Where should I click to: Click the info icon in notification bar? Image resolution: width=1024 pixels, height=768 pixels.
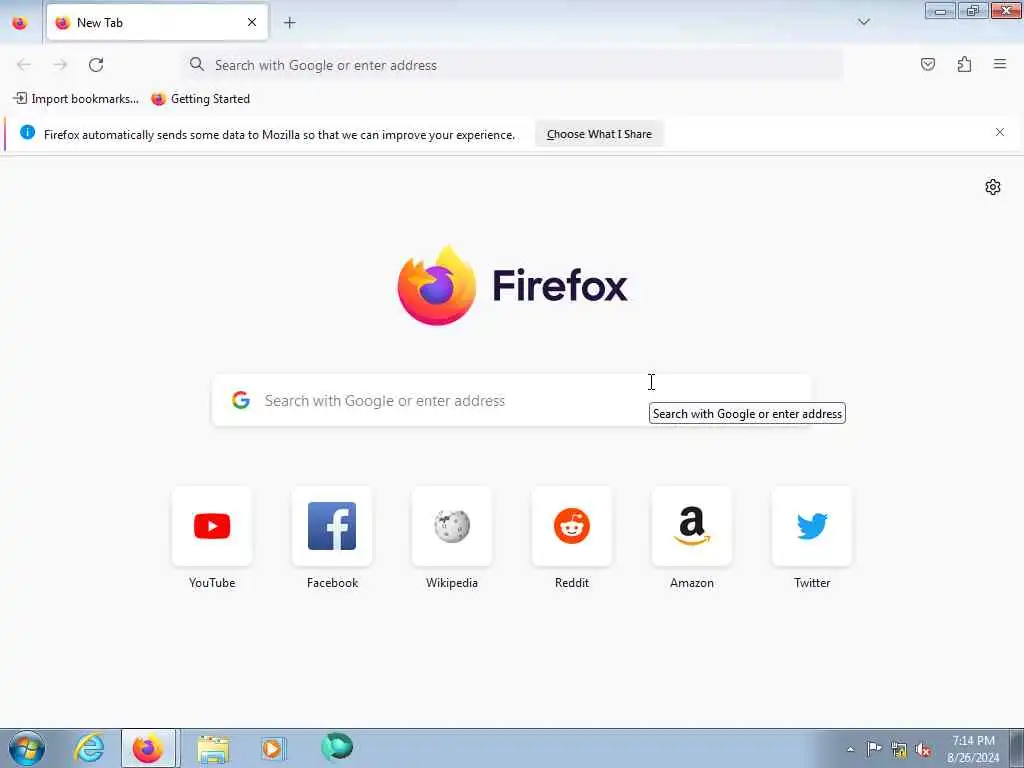27,132
